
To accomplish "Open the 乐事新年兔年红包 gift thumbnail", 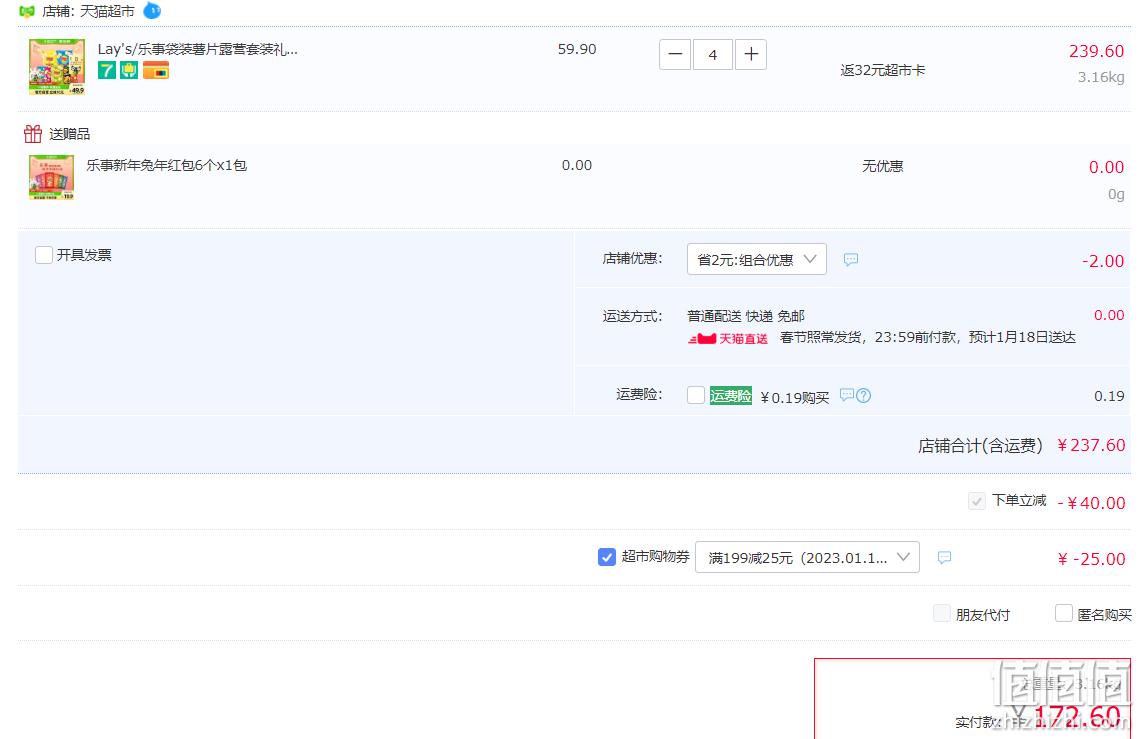I will [52, 177].
